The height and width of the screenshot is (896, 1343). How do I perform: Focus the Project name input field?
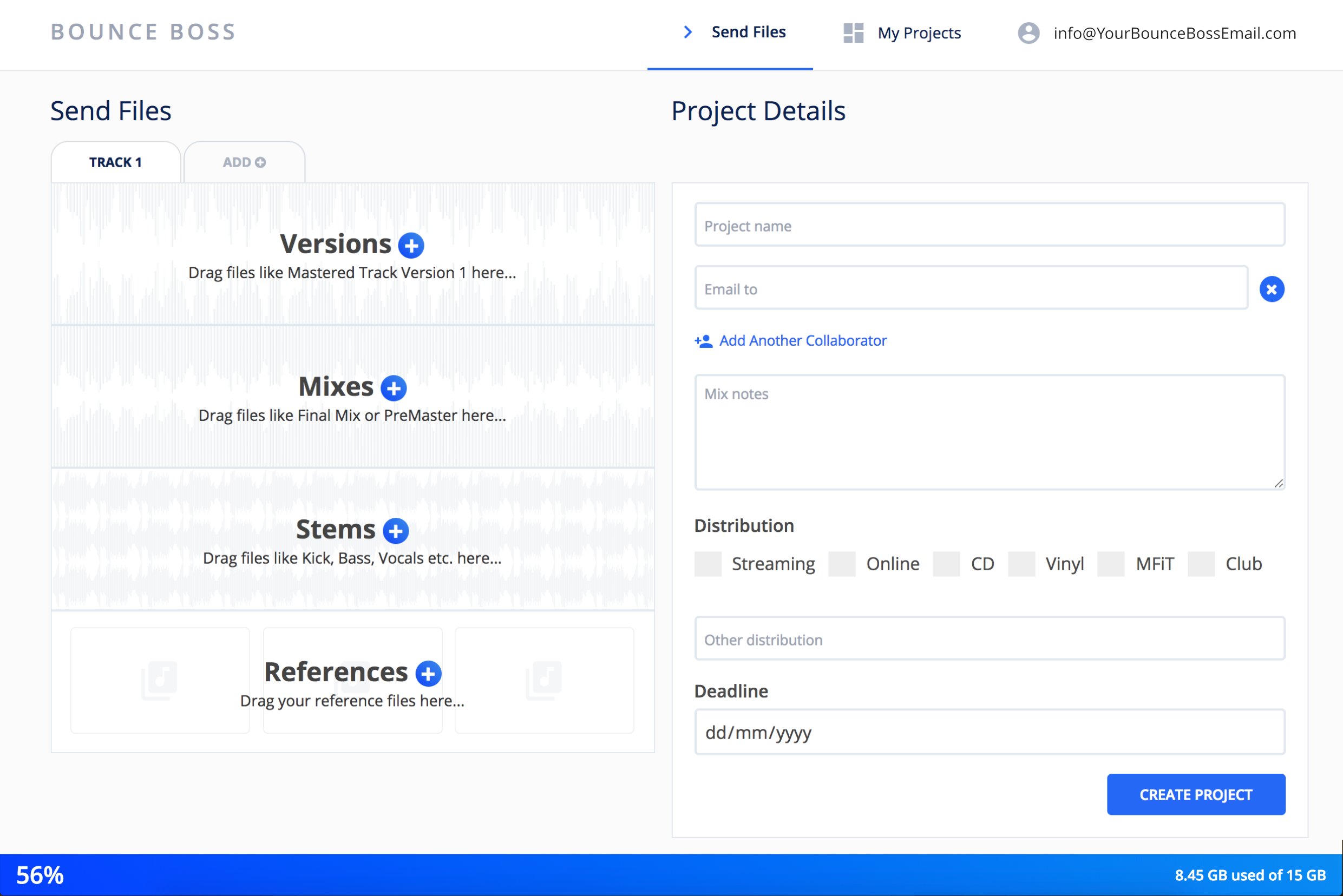989,225
